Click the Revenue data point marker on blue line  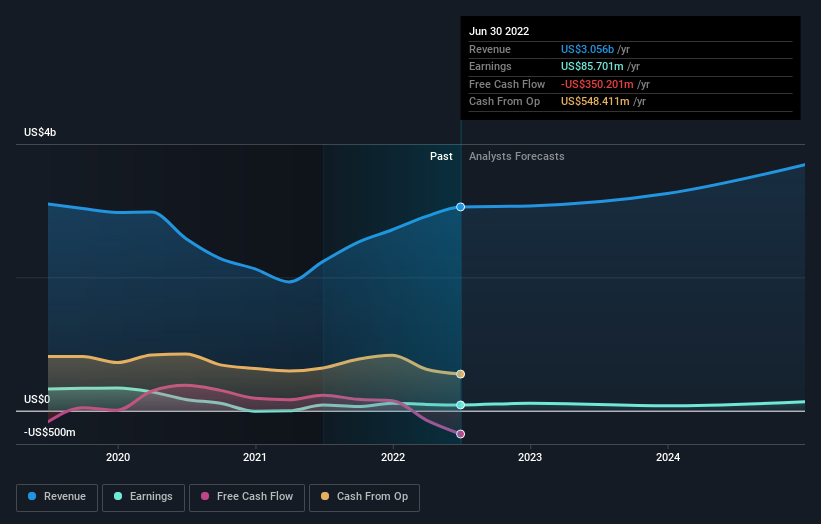[460, 207]
